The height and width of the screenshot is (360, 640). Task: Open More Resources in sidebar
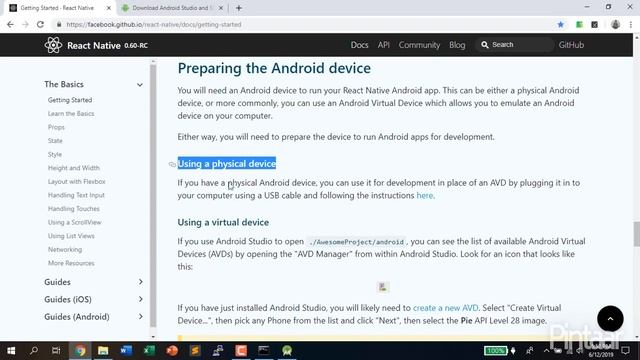coord(71,263)
